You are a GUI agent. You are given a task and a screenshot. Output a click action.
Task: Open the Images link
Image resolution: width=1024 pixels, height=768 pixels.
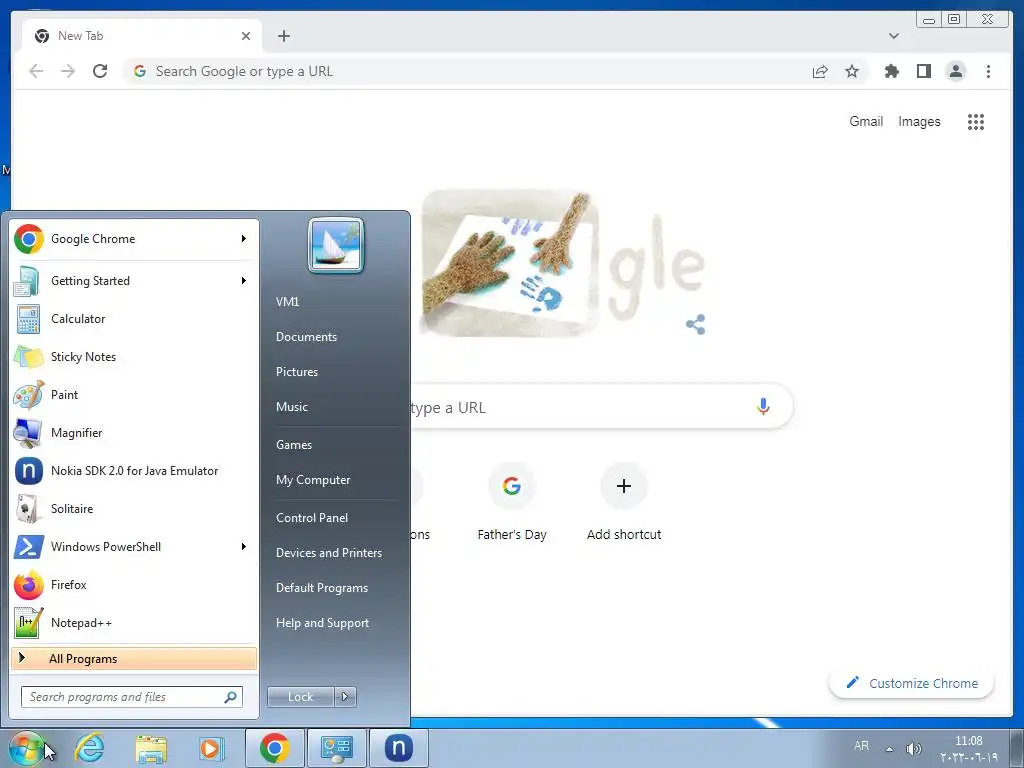click(x=919, y=121)
